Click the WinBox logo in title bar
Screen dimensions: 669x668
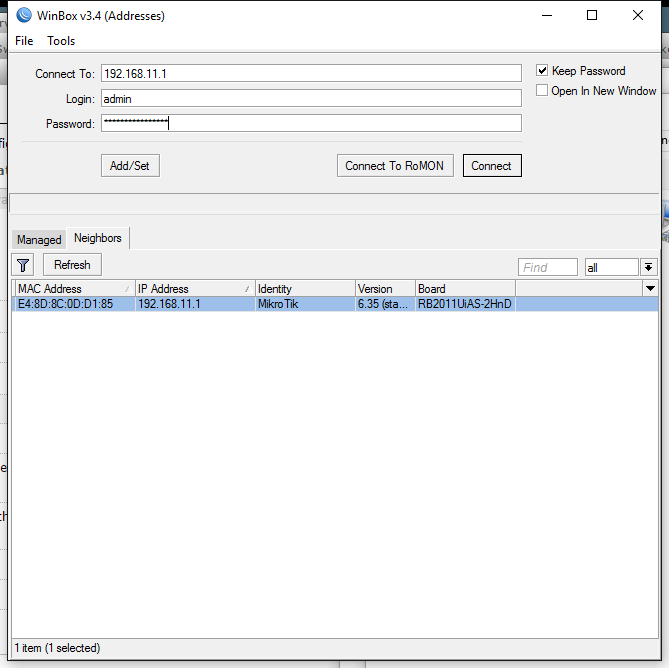click(x=24, y=15)
